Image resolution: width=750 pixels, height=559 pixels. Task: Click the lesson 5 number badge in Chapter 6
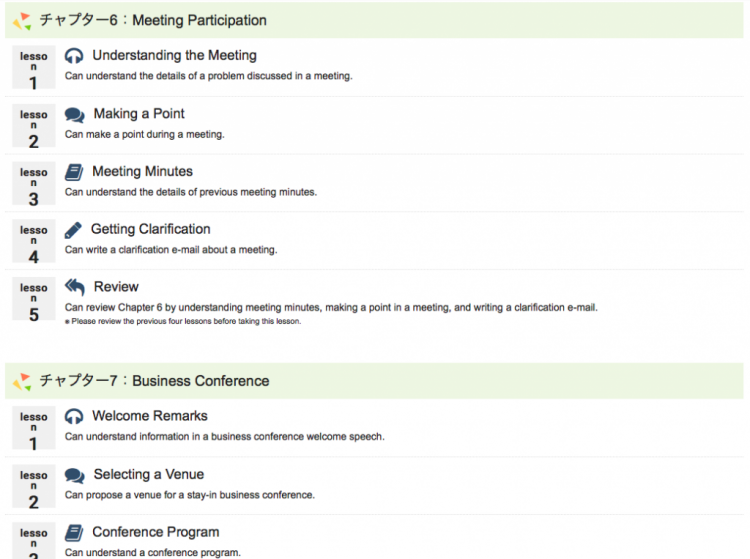(x=33, y=299)
